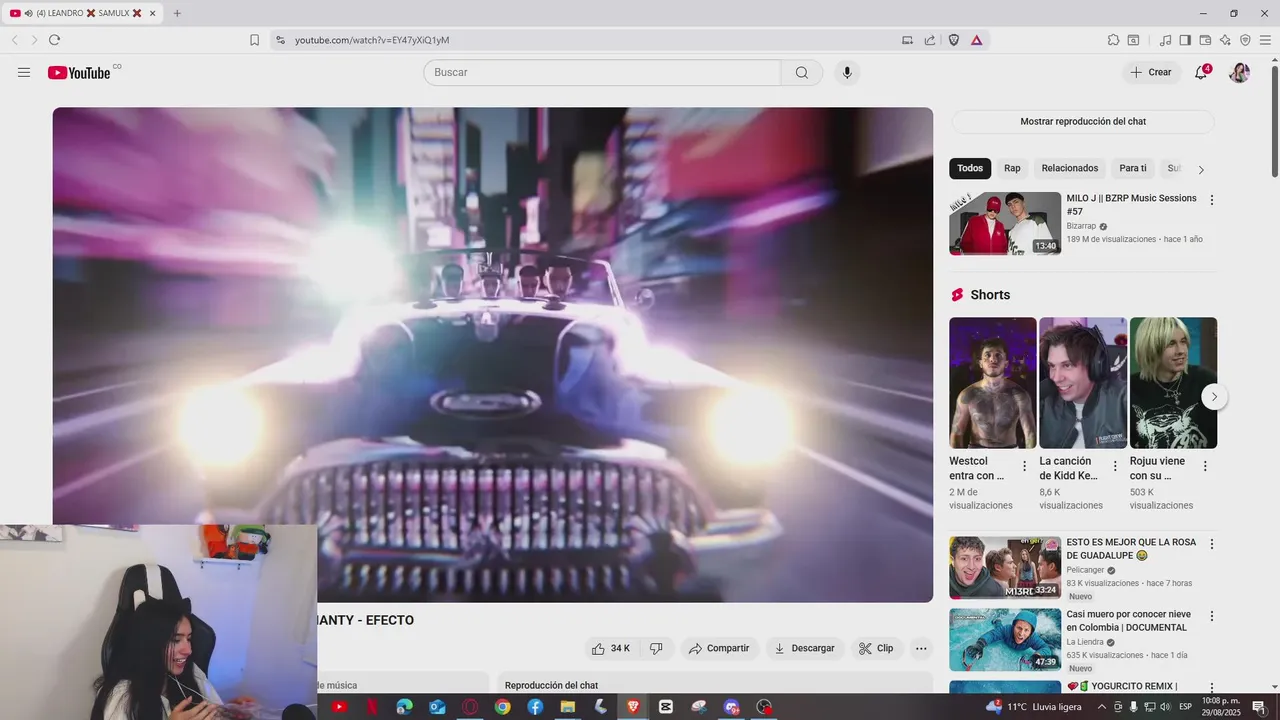Click the Buscar search field

click(x=602, y=72)
